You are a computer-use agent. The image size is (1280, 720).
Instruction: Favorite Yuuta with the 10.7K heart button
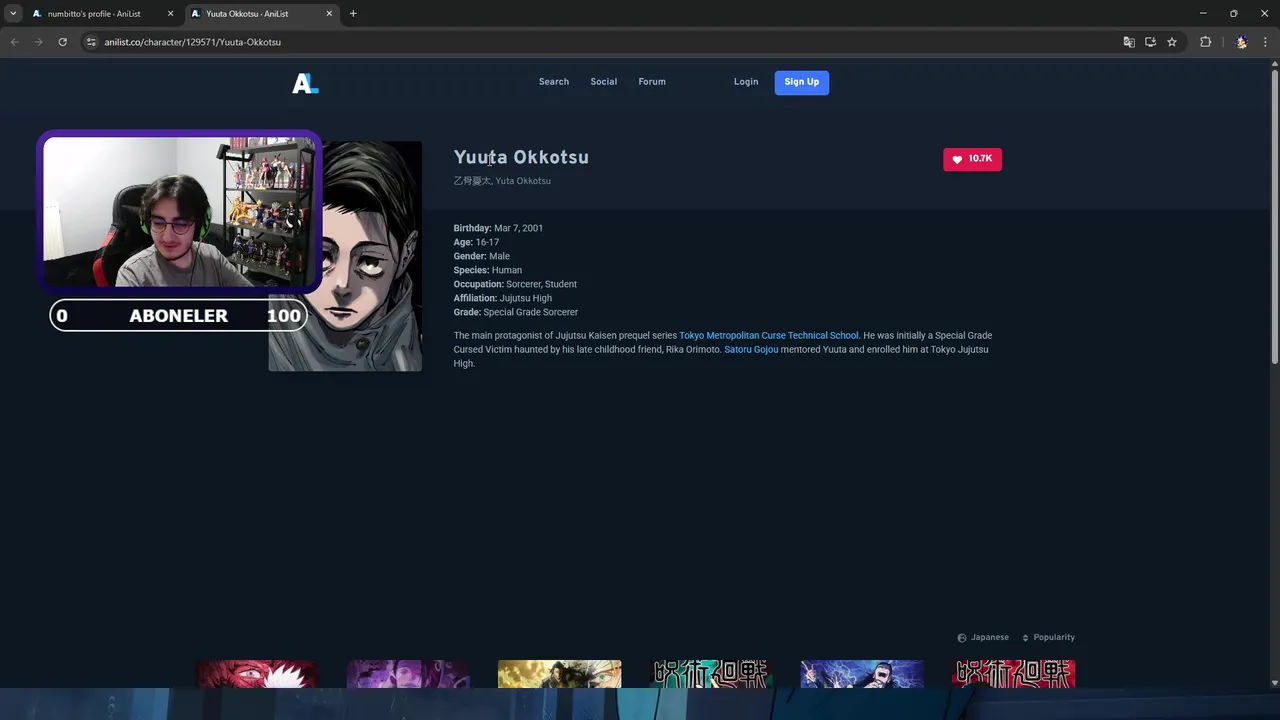[x=972, y=159]
